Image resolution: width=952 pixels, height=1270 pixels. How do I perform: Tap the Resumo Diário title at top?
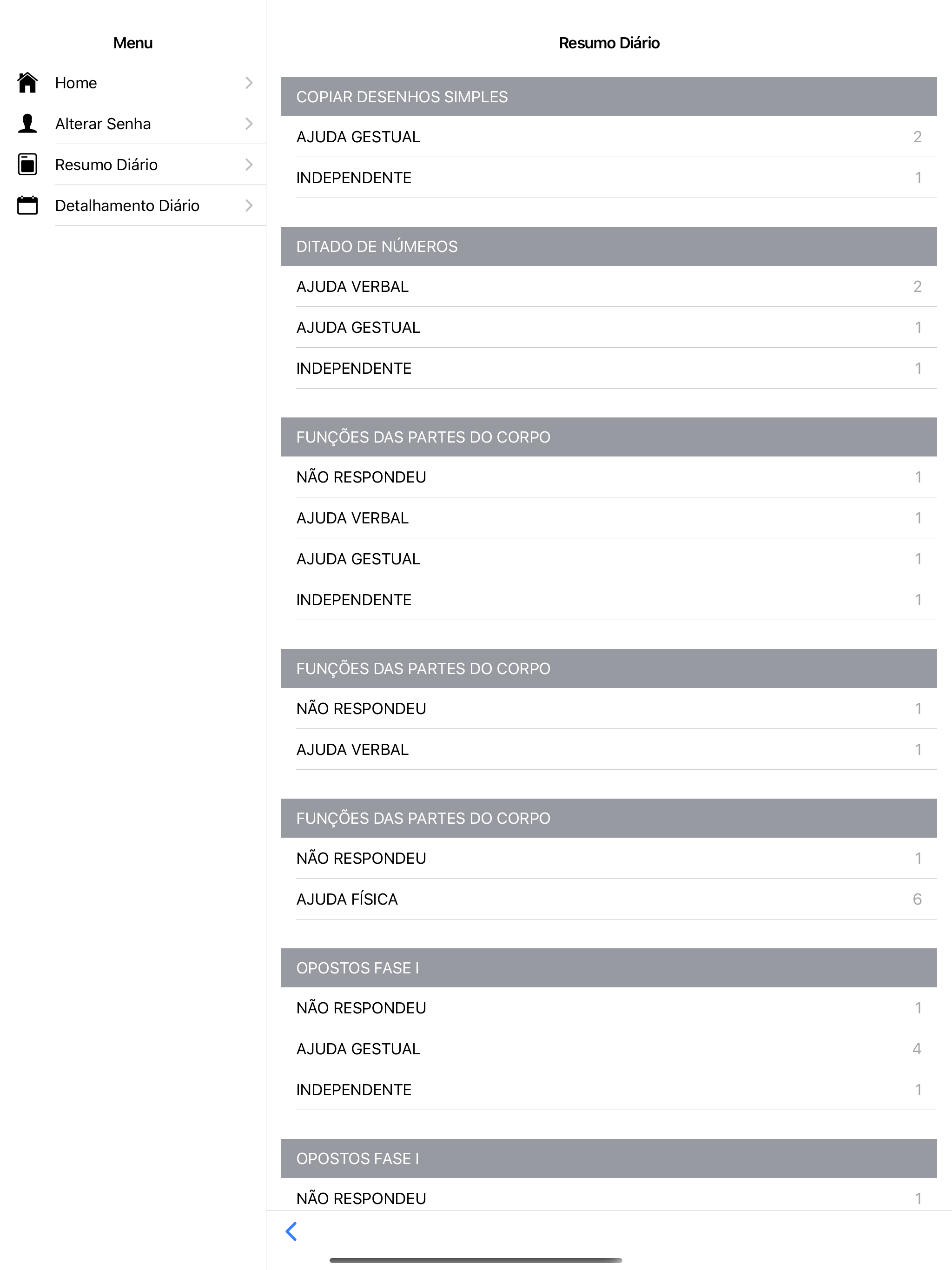(609, 43)
